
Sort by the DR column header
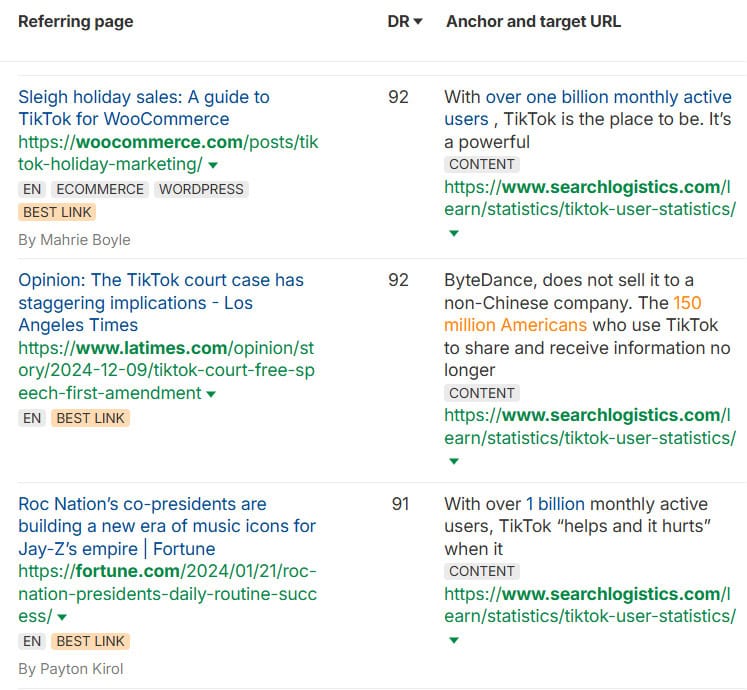point(405,21)
